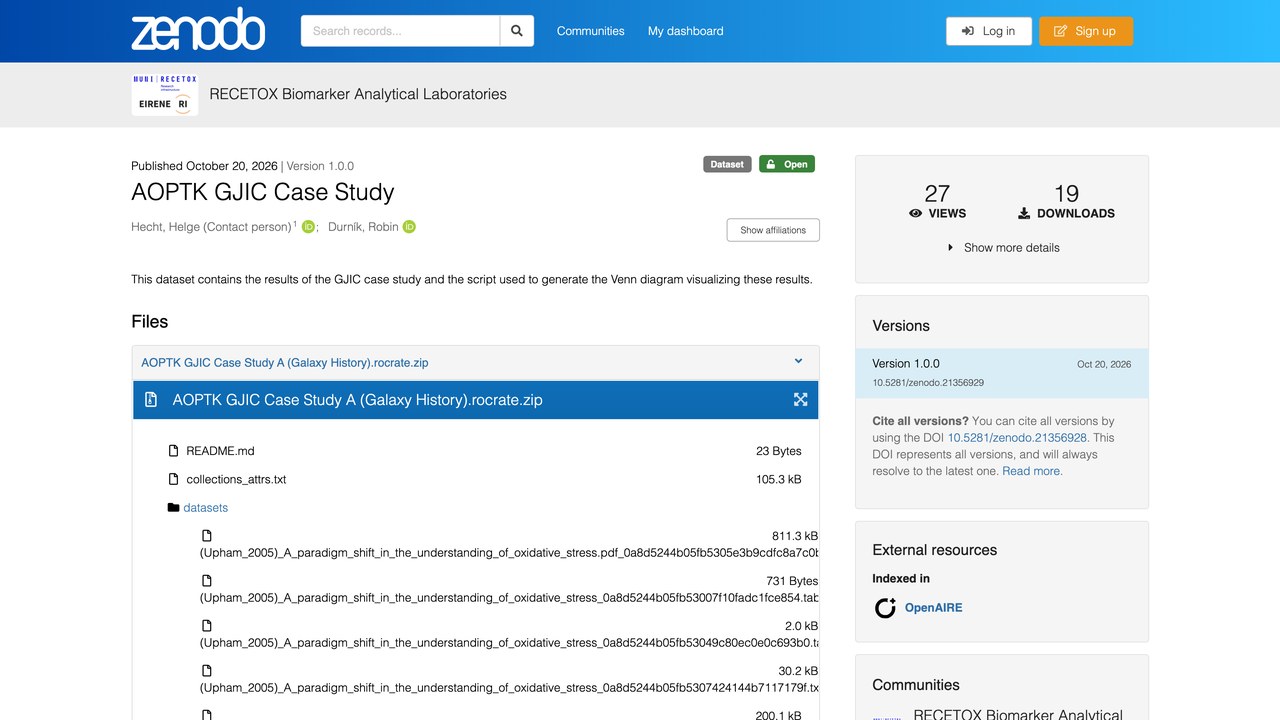Click the Read more link
Image resolution: width=1280 pixels, height=720 pixels.
click(1031, 471)
